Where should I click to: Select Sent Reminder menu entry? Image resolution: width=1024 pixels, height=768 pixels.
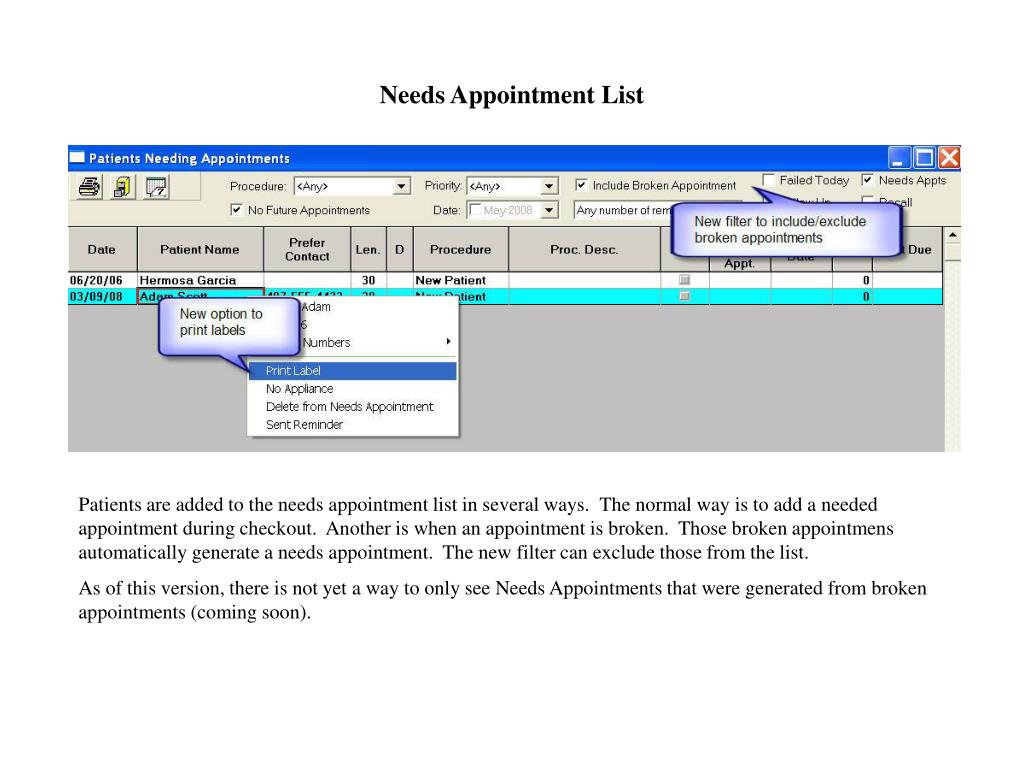coord(353,424)
